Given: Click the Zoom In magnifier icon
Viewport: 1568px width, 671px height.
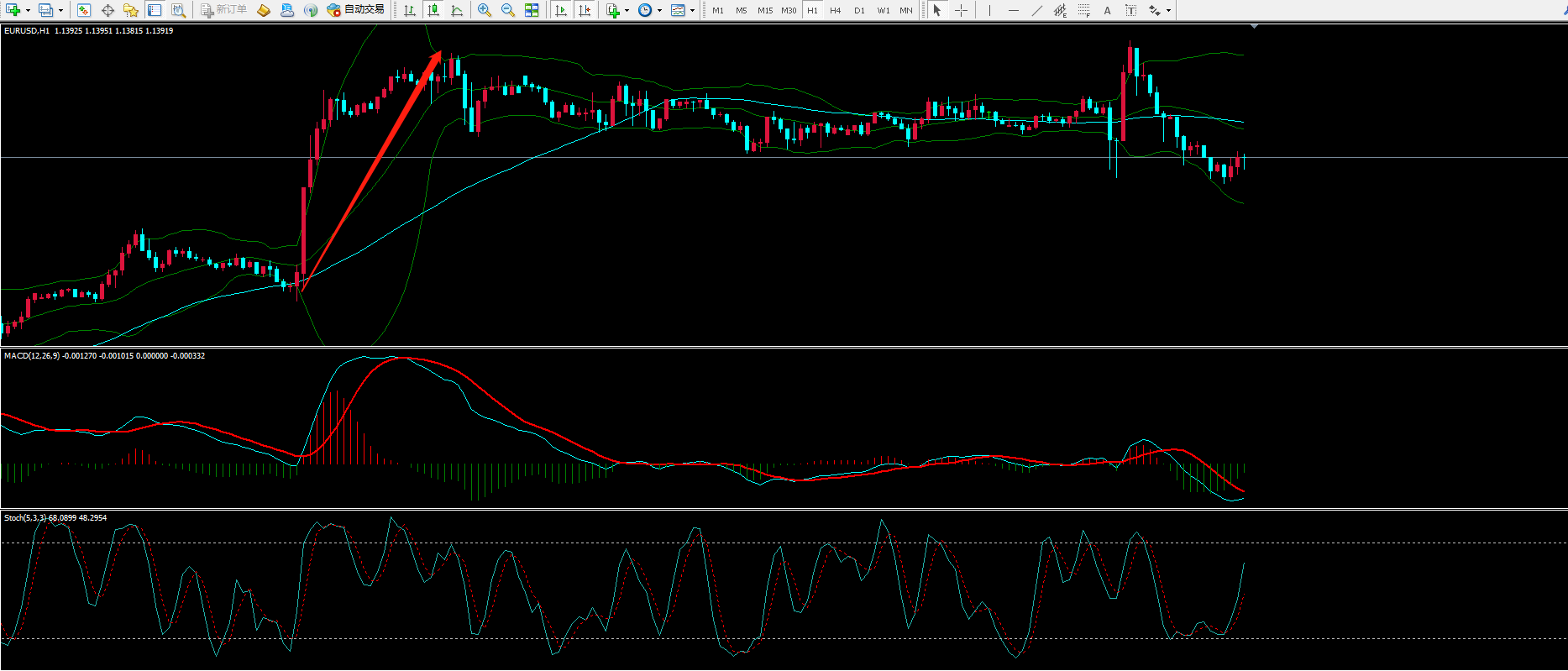Looking at the screenshot, I should [485, 10].
